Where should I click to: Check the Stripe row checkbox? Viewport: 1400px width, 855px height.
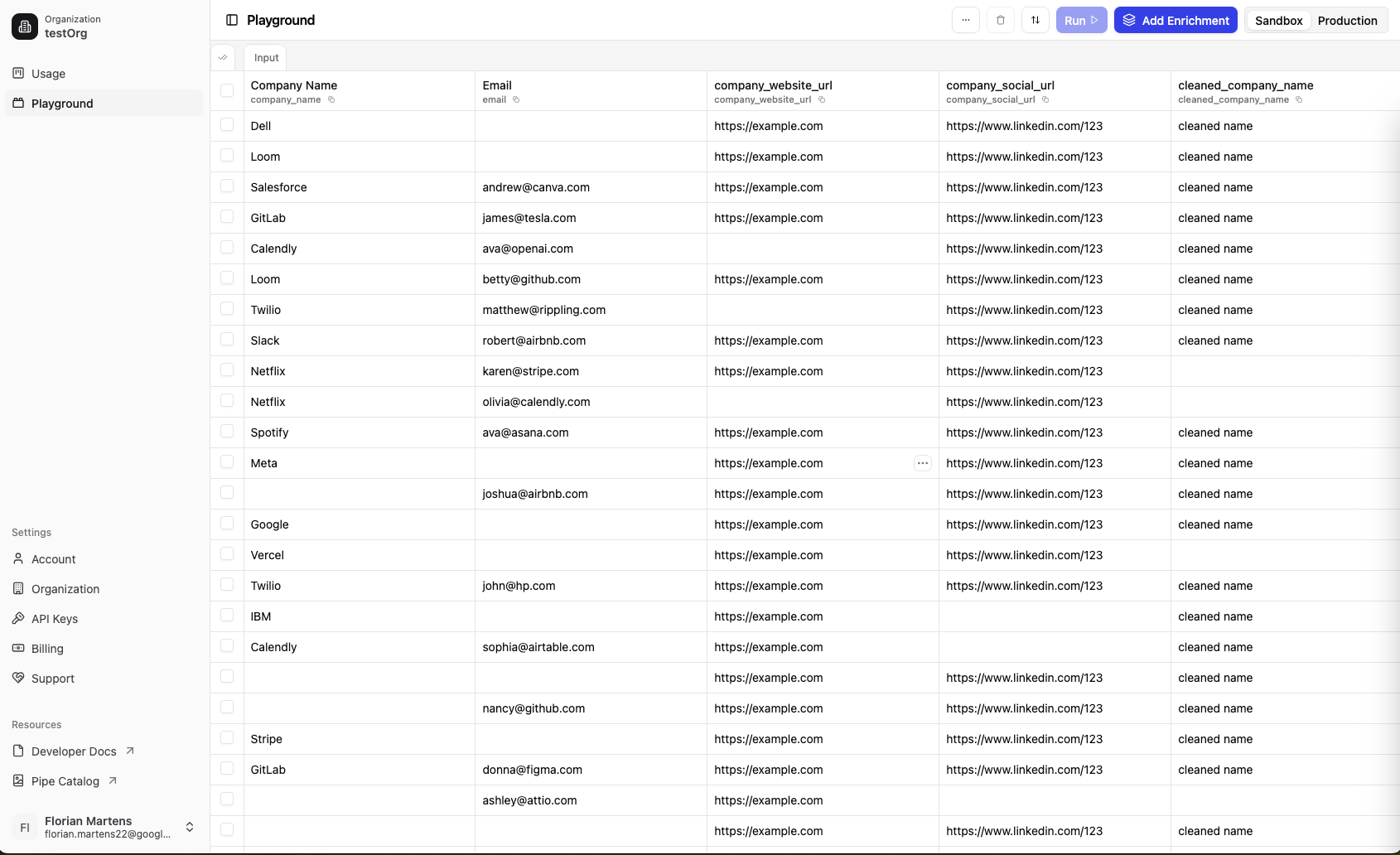(227, 737)
